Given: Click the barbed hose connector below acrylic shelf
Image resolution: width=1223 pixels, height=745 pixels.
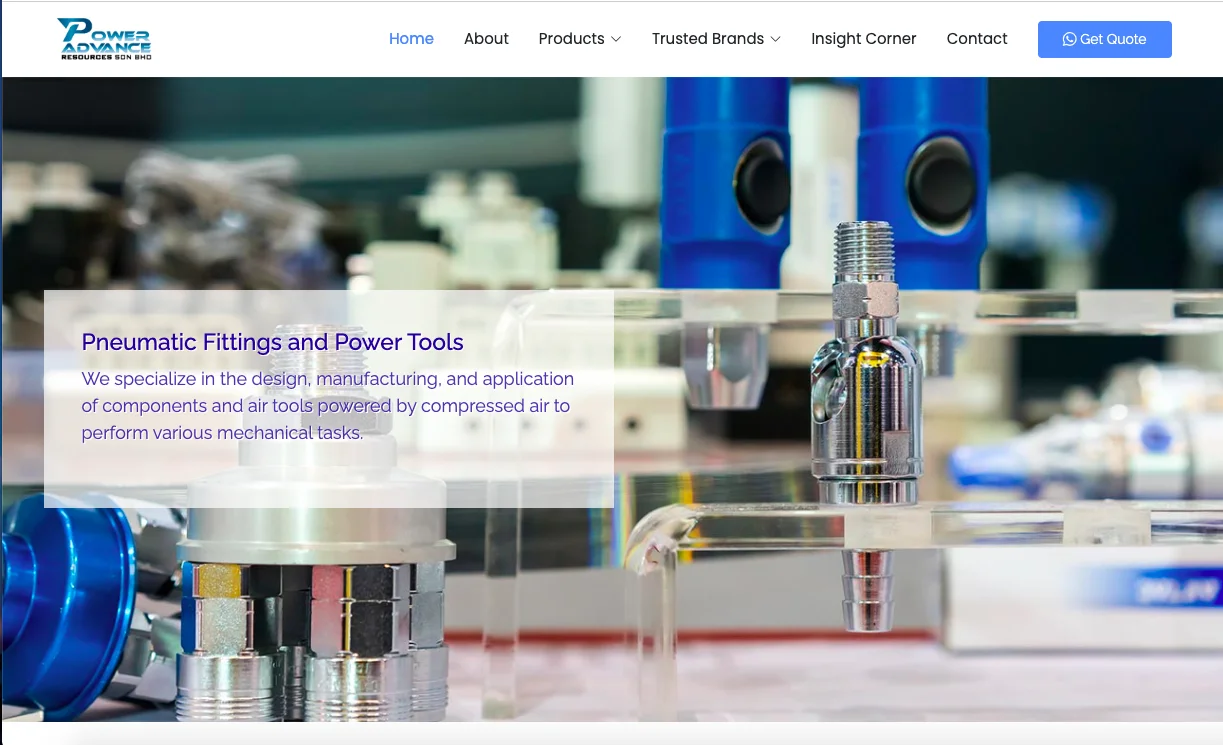Looking at the screenshot, I should [x=866, y=590].
